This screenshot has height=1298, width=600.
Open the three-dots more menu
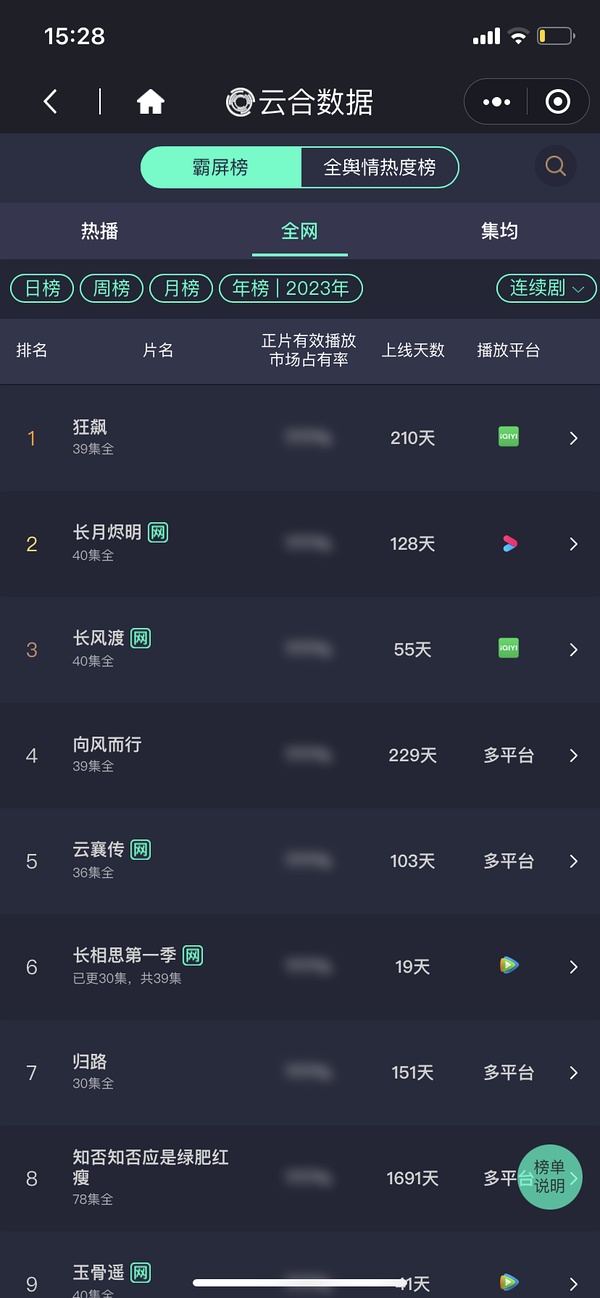pos(496,101)
